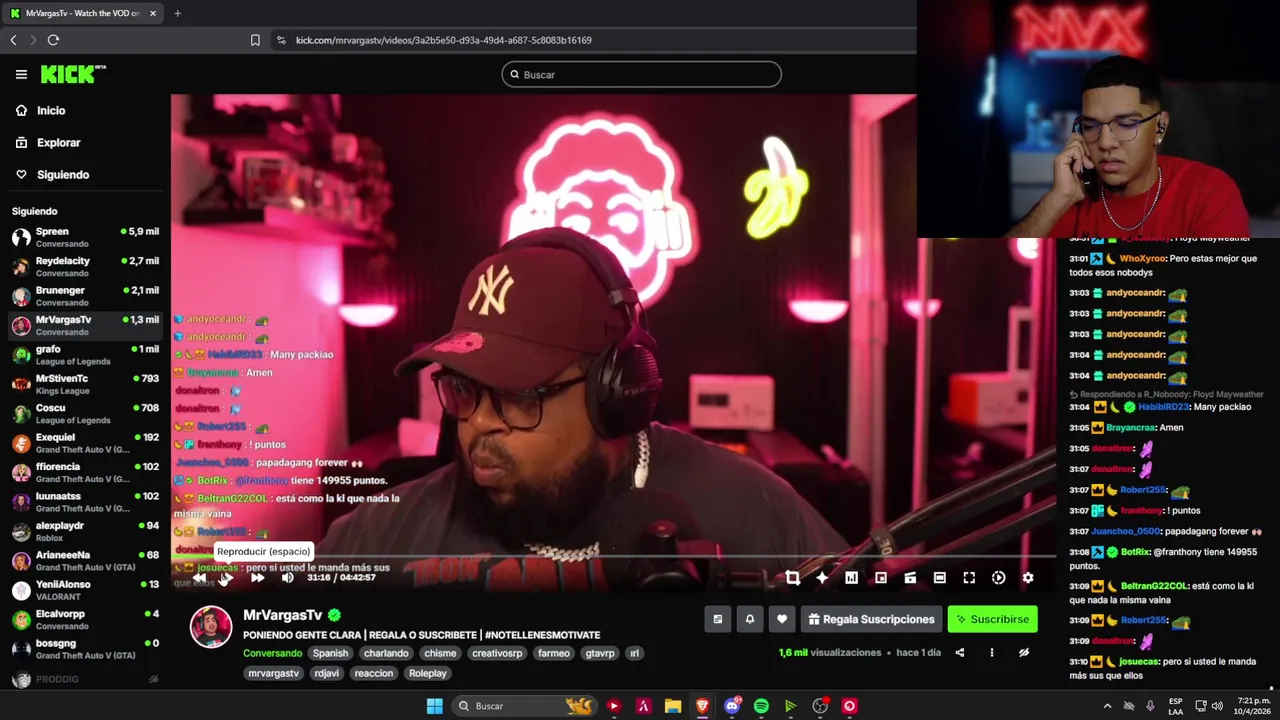Switch to theater mode
This screenshot has width=1280, height=720.
tap(940, 577)
